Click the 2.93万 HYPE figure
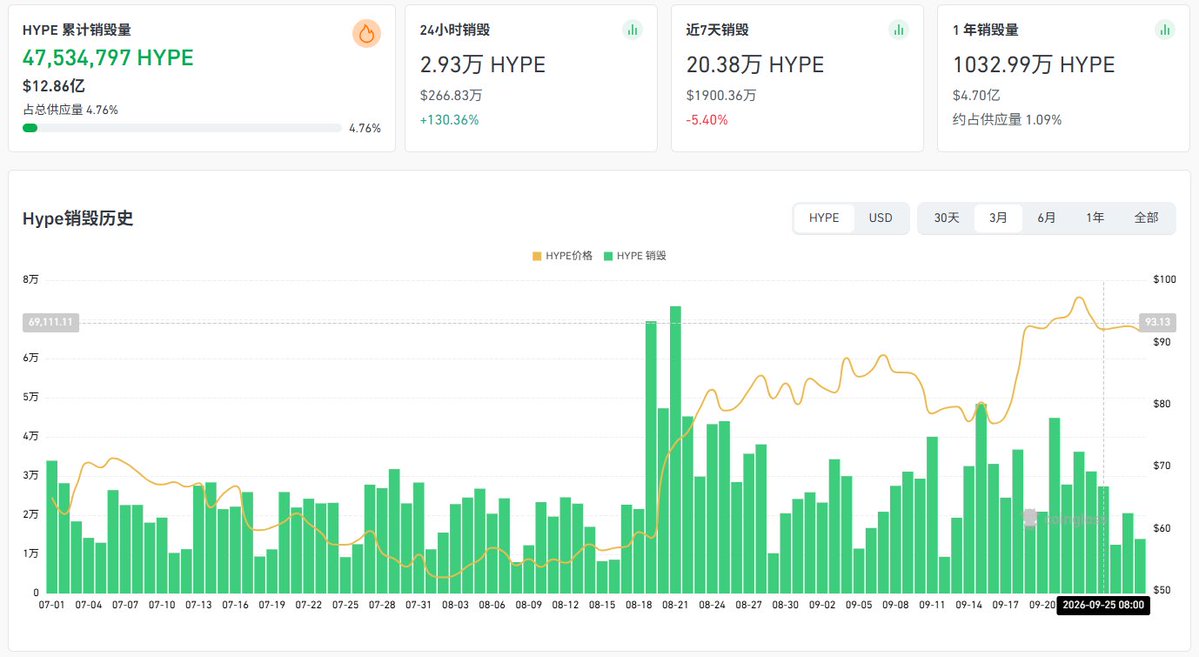Screen dimensions: 1199x657 tap(483, 64)
